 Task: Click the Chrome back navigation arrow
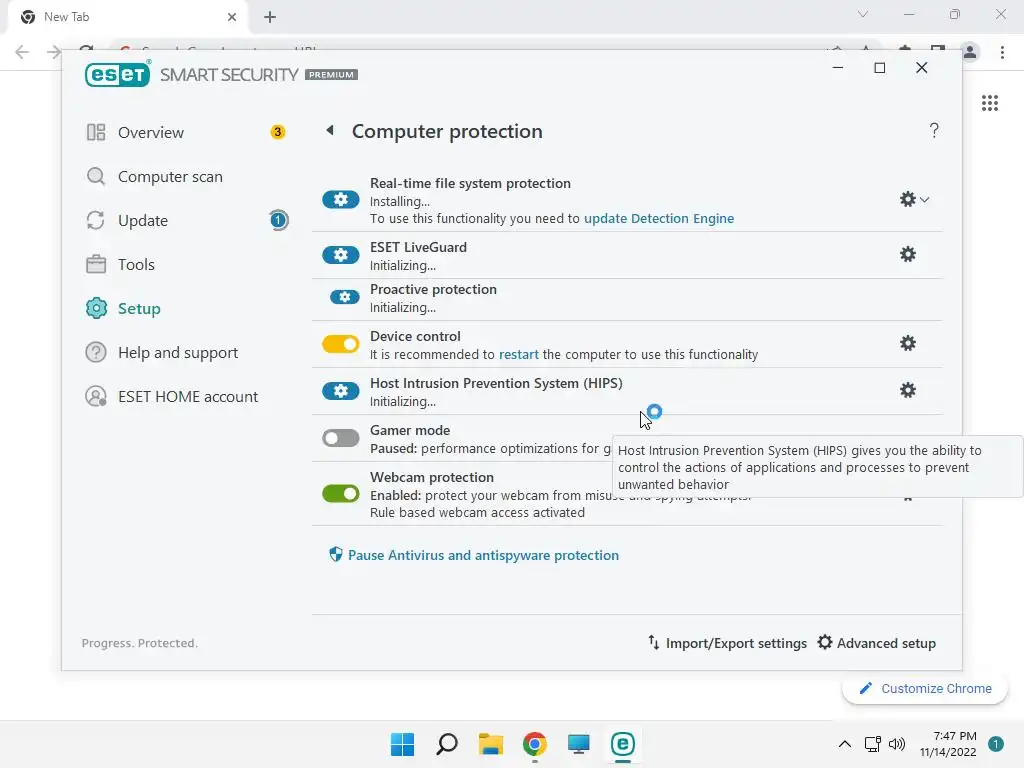[22, 52]
